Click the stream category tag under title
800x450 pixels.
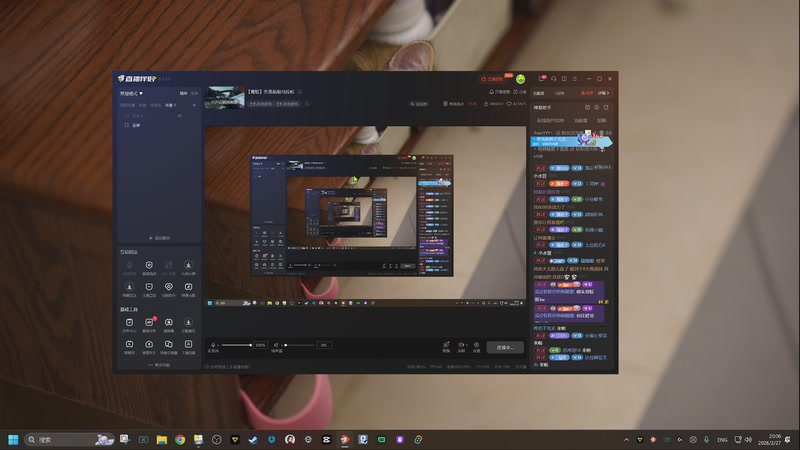pyautogui.click(x=274, y=104)
